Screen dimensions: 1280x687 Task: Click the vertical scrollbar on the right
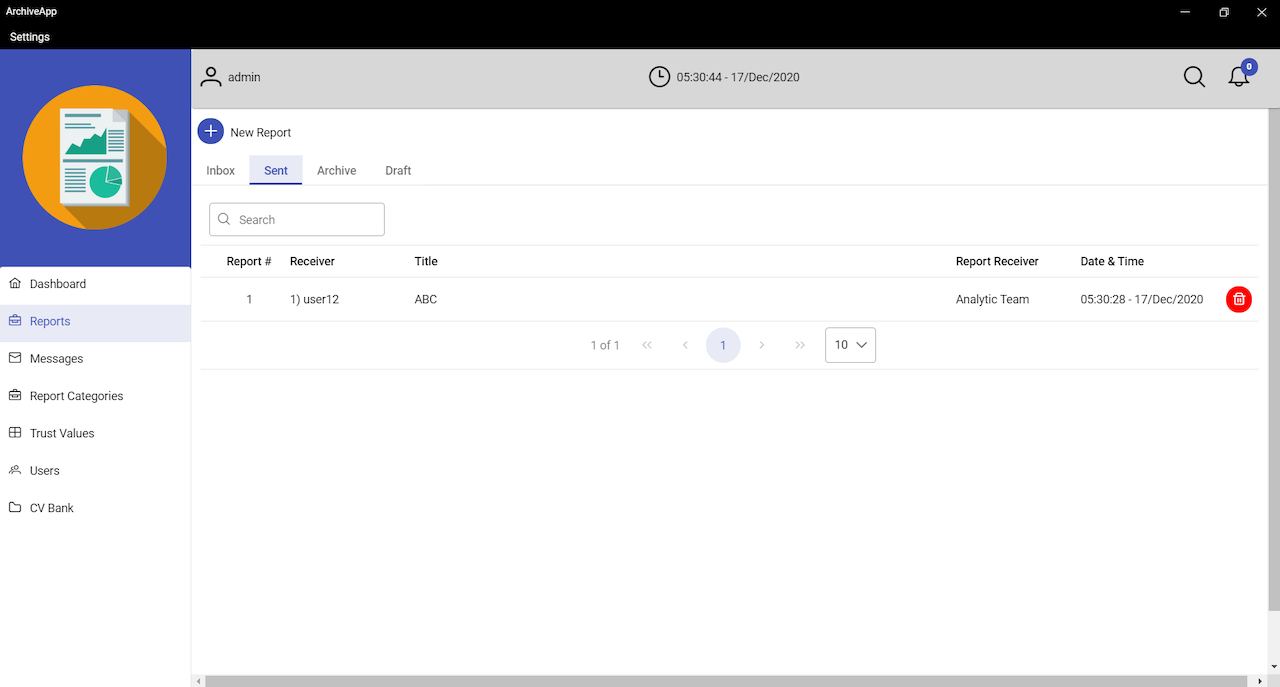(1273, 360)
